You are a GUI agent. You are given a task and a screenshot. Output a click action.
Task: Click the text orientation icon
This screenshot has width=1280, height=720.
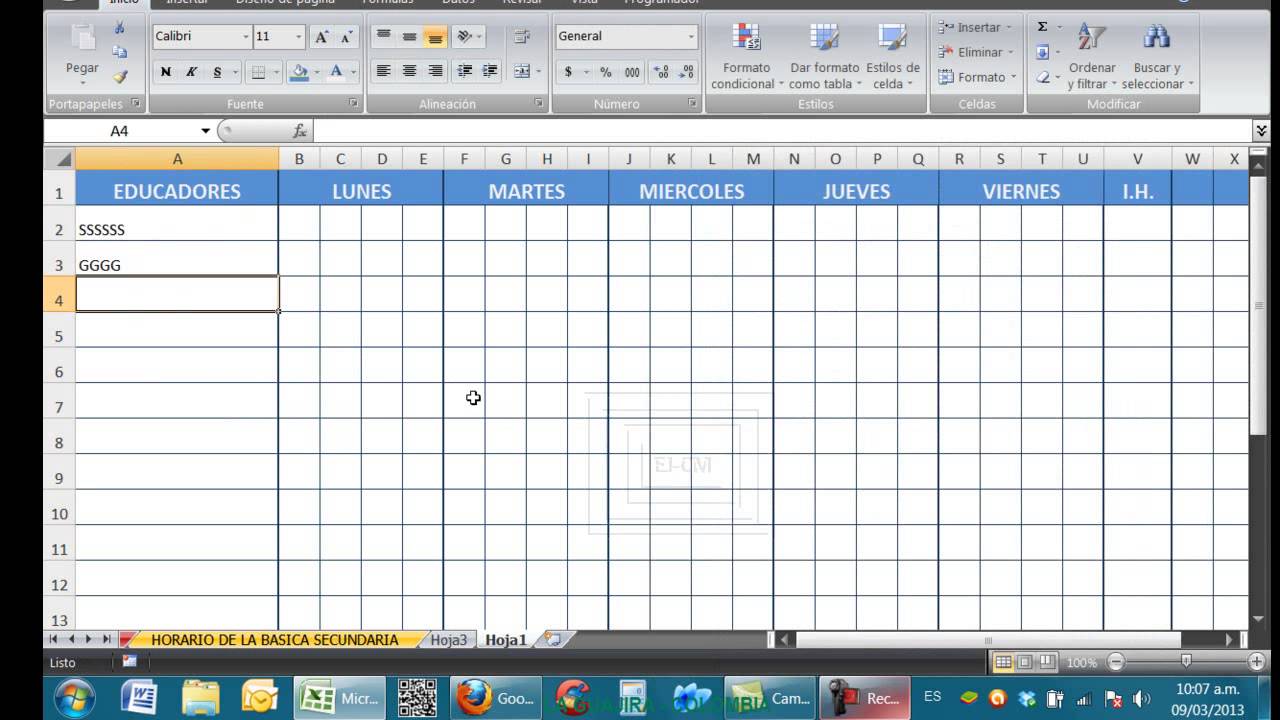[x=465, y=37]
